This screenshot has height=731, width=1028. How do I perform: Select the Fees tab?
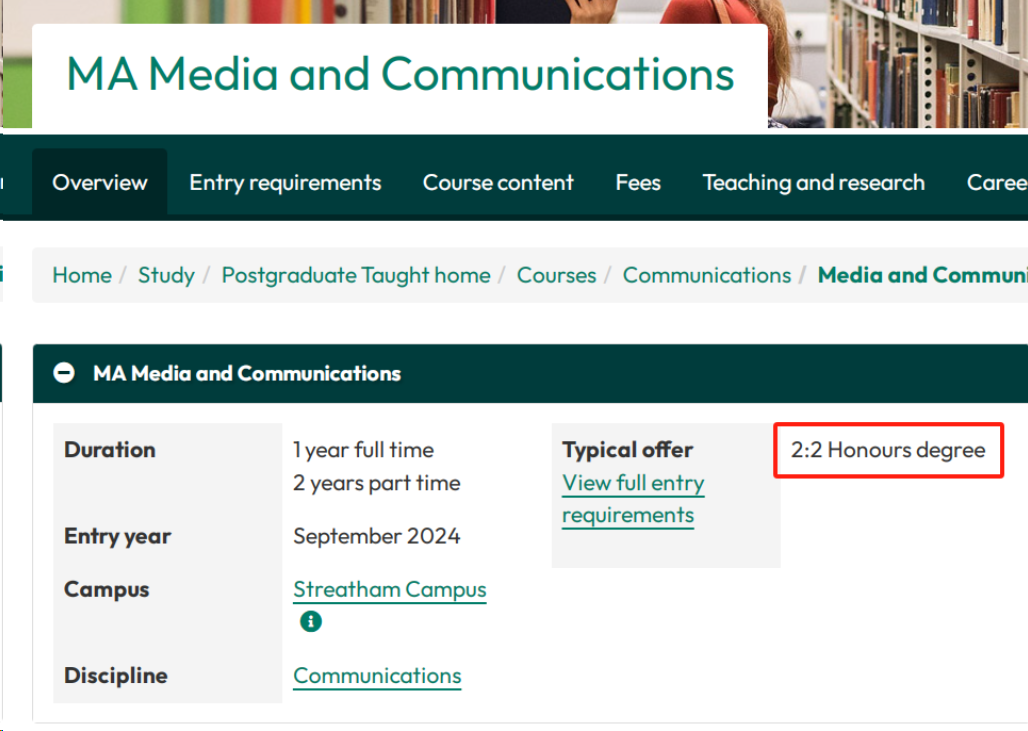(x=638, y=183)
